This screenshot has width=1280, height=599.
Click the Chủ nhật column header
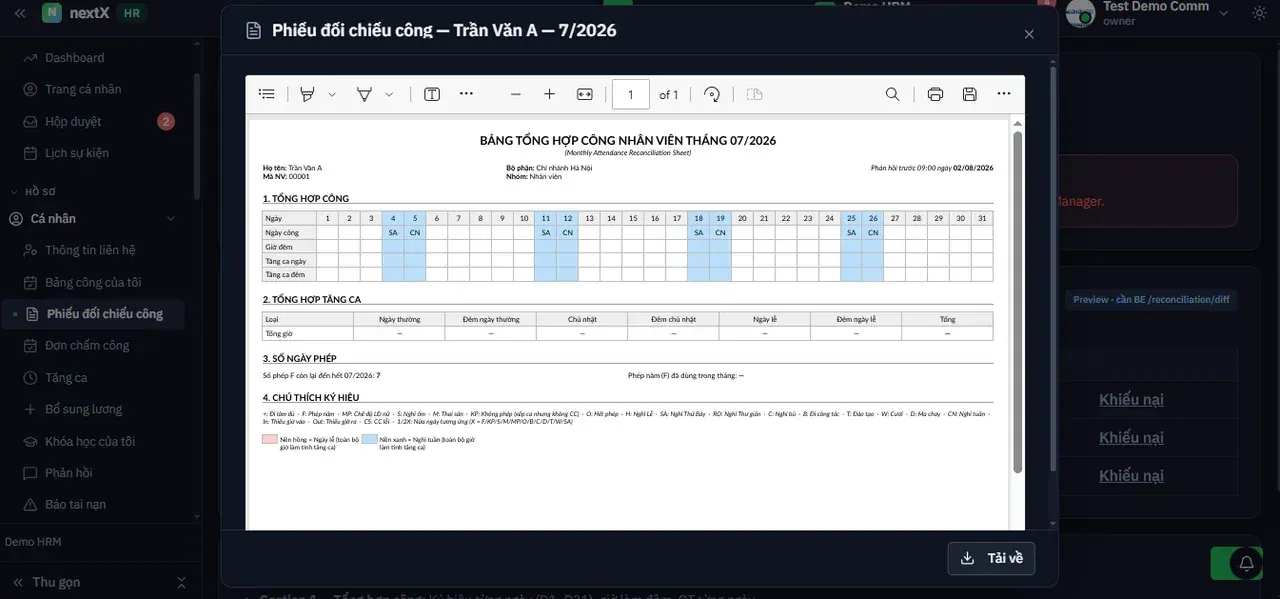582,319
